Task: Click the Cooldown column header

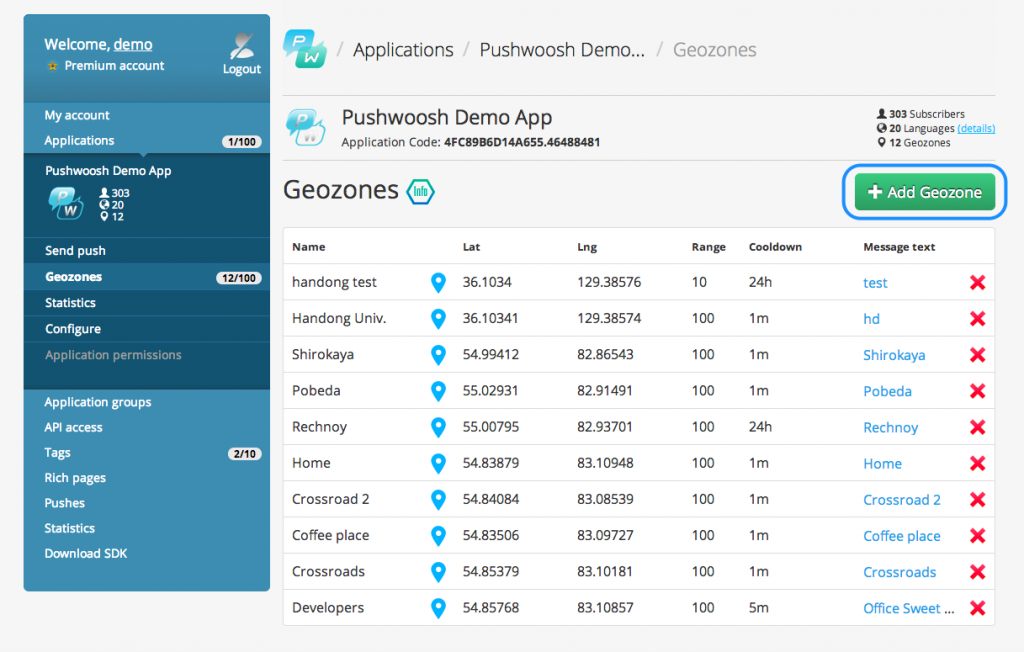Action: pyautogui.click(x=775, y=247)
